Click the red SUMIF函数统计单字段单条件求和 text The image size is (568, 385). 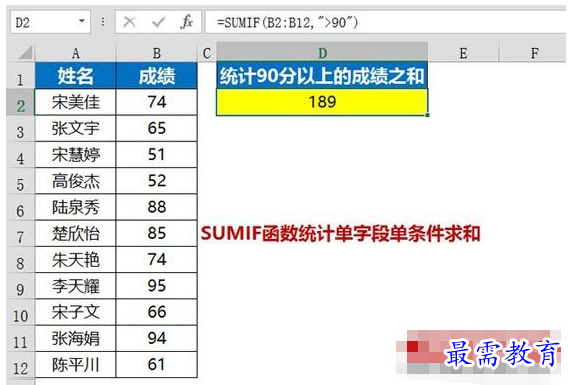coord(341,234)
